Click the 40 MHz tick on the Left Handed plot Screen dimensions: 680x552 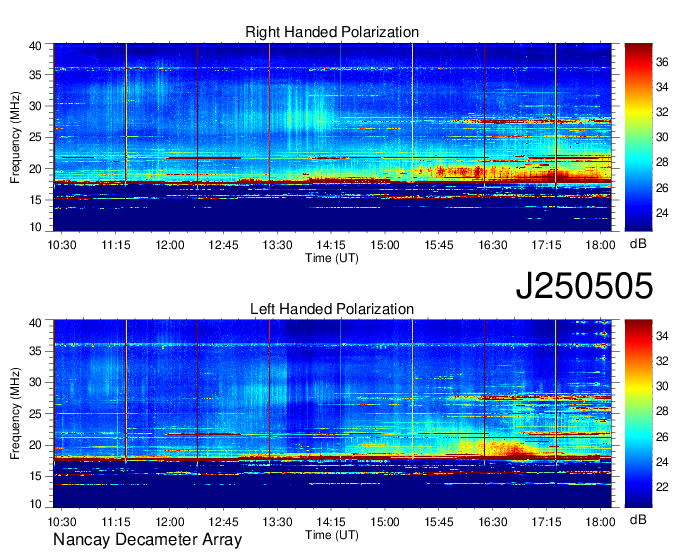point(36,323)
